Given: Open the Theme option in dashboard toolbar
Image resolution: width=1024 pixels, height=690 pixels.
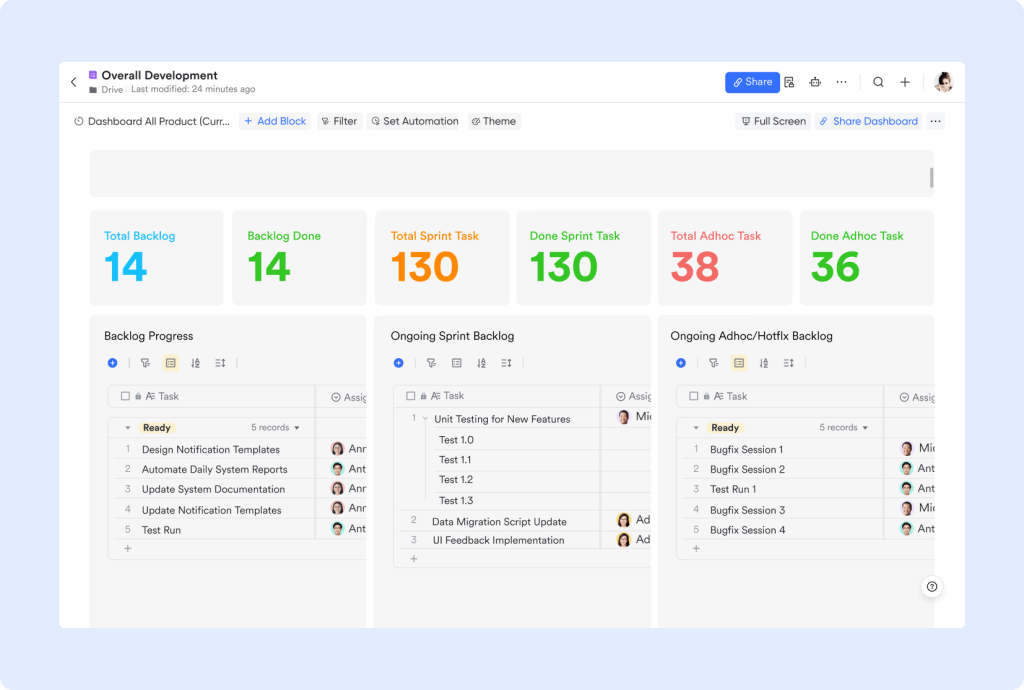Looking at the screenshot, I should click(x=494, y=121).
